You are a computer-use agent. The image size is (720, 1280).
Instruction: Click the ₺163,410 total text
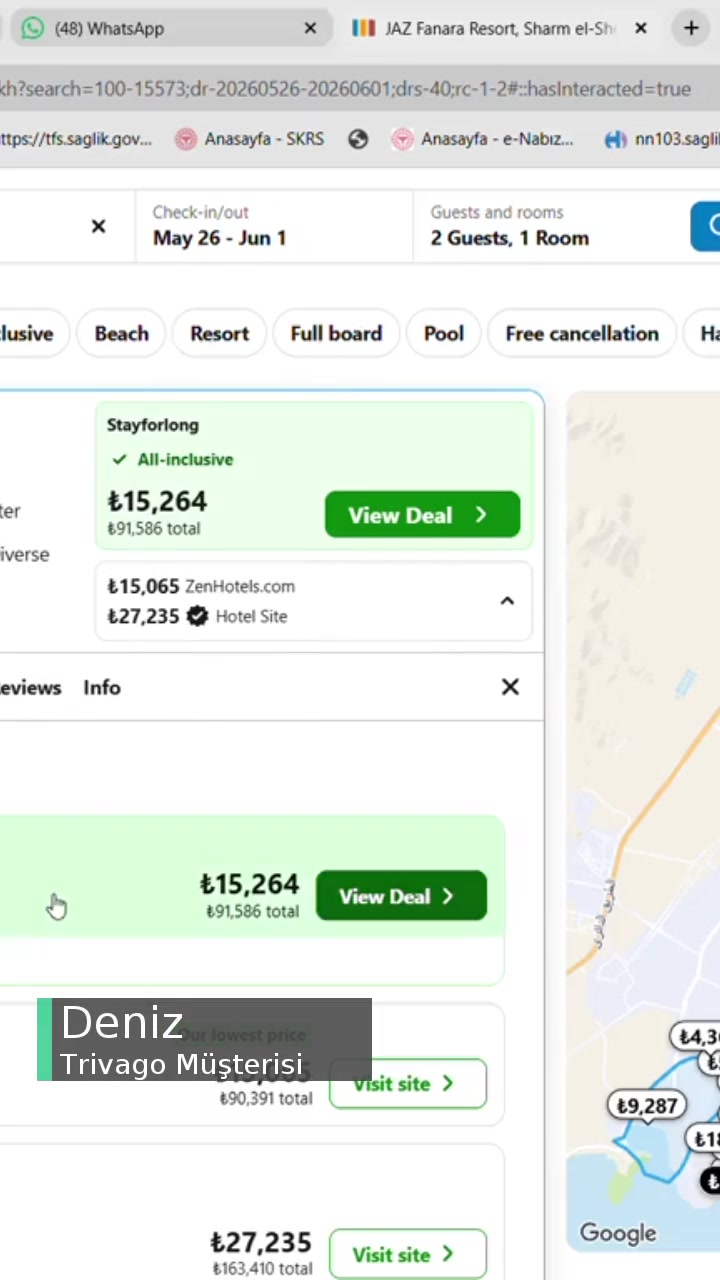point(262,1268)
